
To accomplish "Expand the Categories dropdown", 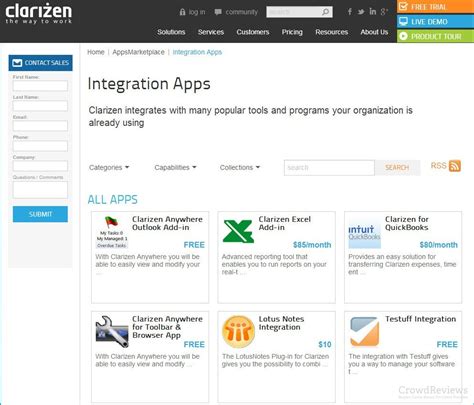I will coord(109,167).
